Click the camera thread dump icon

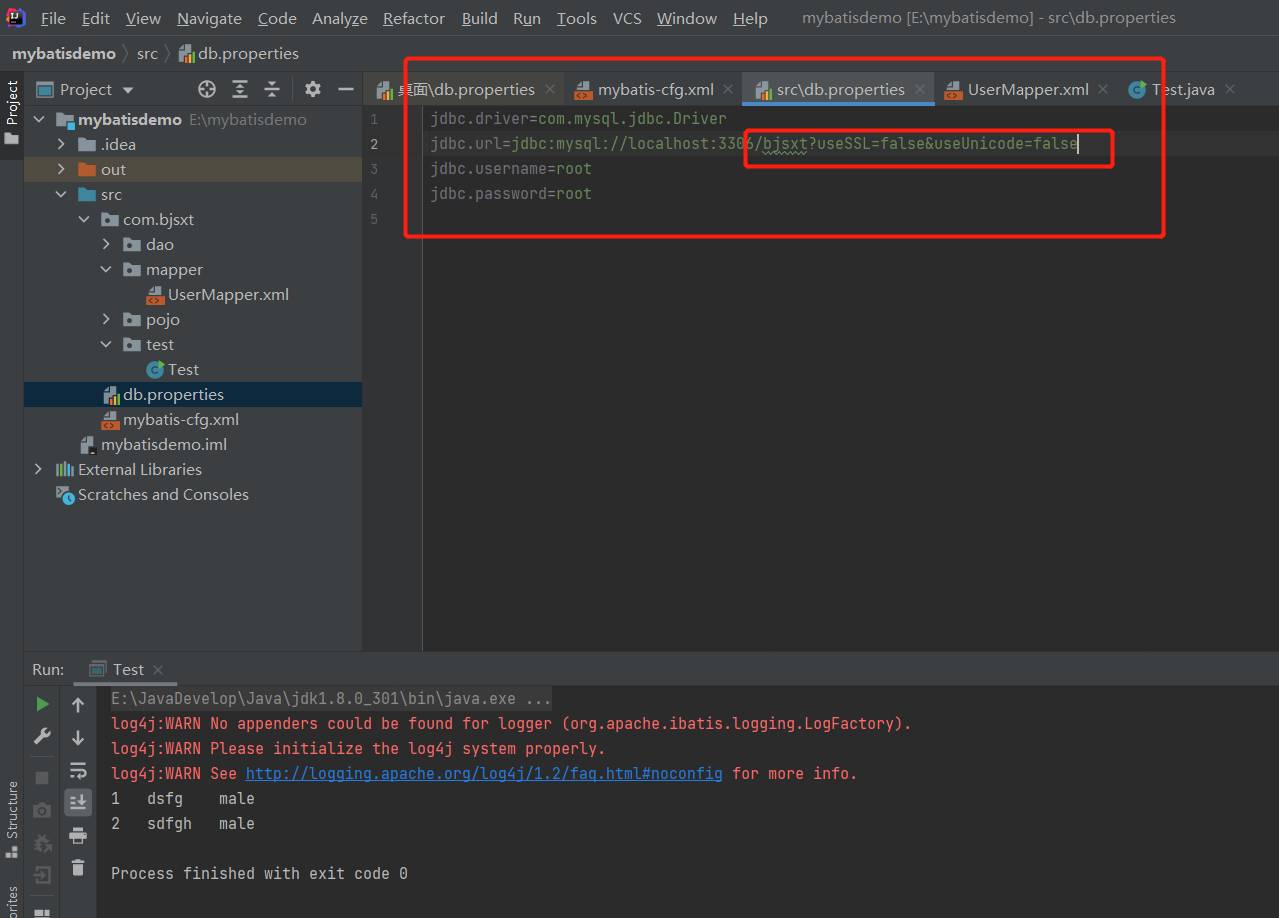pyautogui.click(x=42, y=810)
